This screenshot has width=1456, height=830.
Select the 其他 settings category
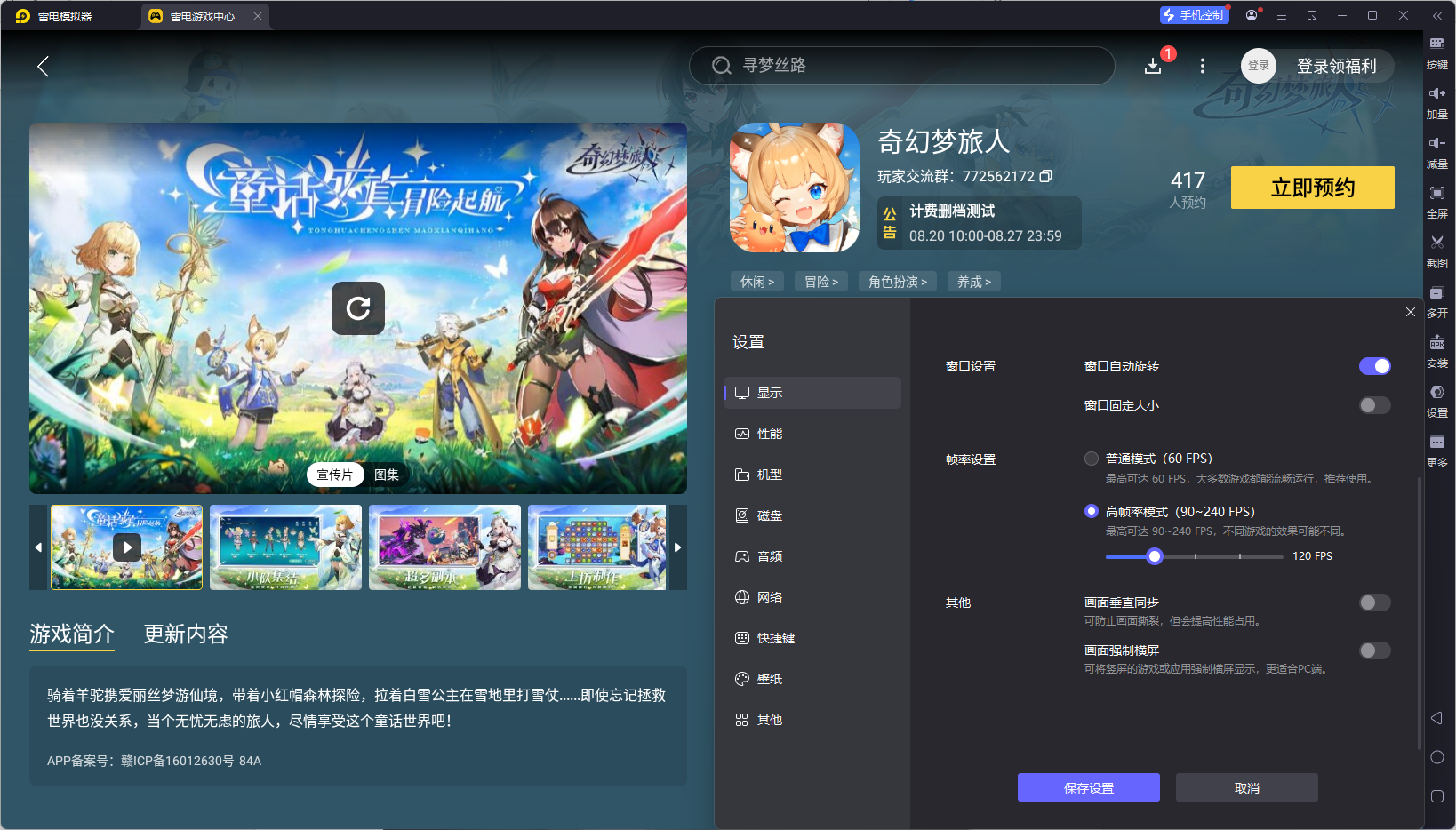pos(812,720)
